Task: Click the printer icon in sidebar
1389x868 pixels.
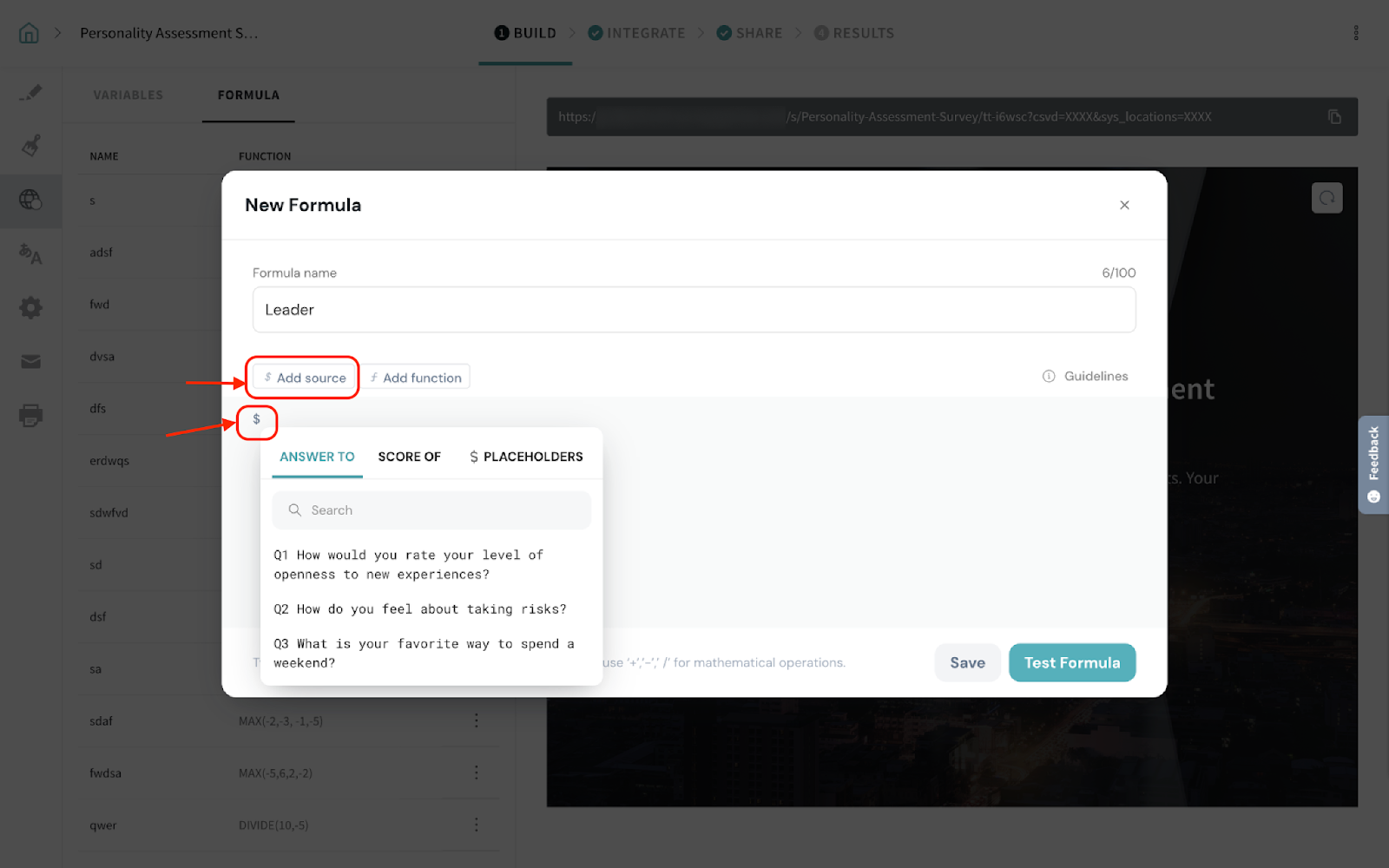Action: pyautogui.click(x=30, y=415)
